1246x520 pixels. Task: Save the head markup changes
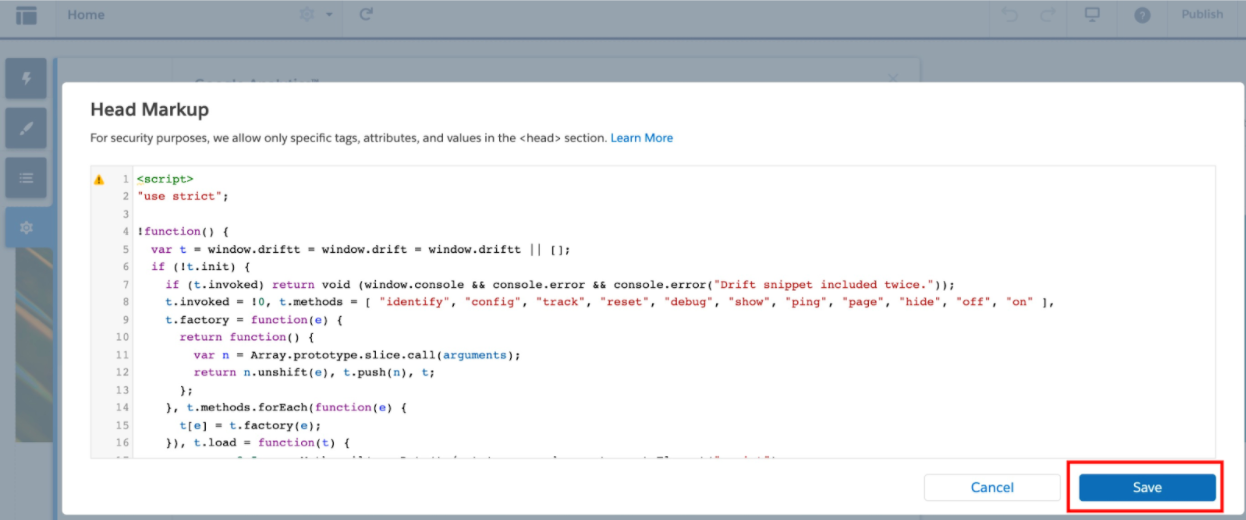[1147, 487]
